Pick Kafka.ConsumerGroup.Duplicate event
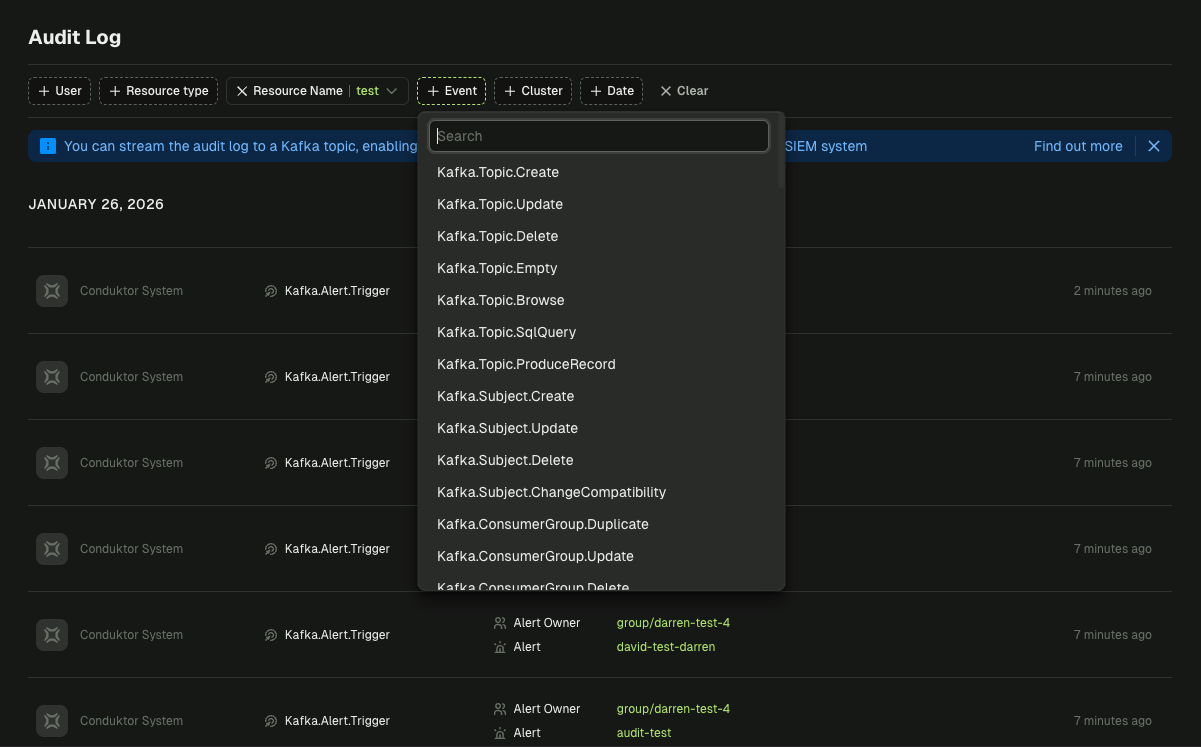 point(598,524)
